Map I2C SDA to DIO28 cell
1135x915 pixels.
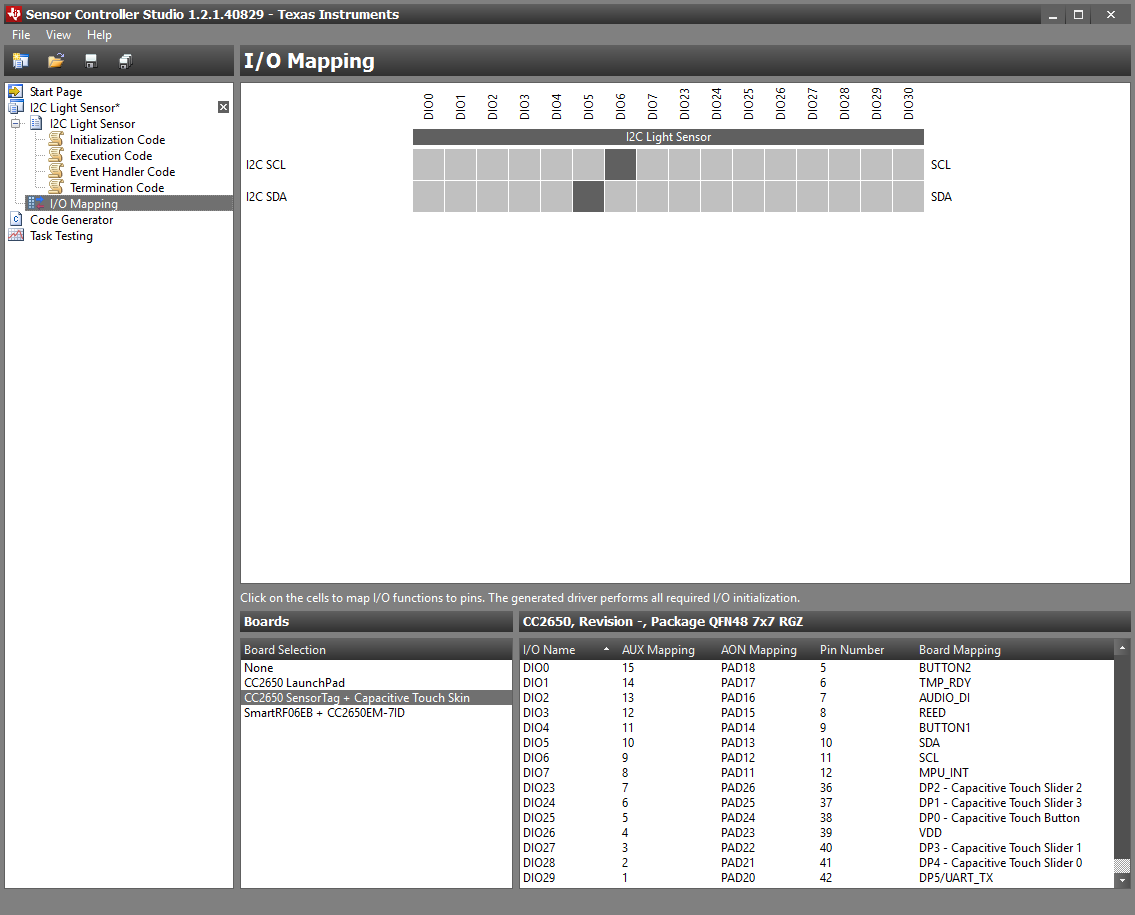coord(844,196)
